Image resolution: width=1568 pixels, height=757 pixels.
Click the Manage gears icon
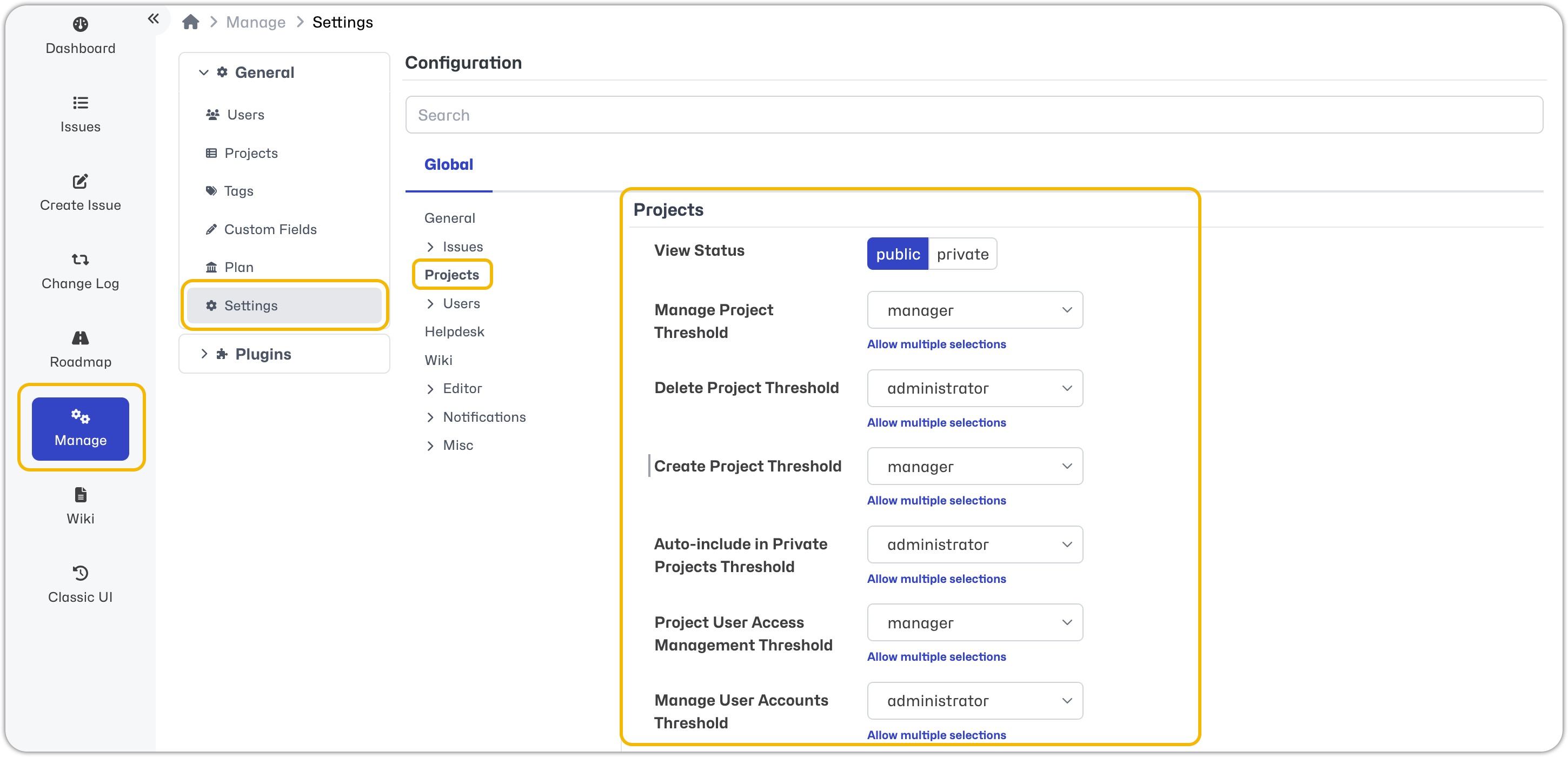point(81,417)
